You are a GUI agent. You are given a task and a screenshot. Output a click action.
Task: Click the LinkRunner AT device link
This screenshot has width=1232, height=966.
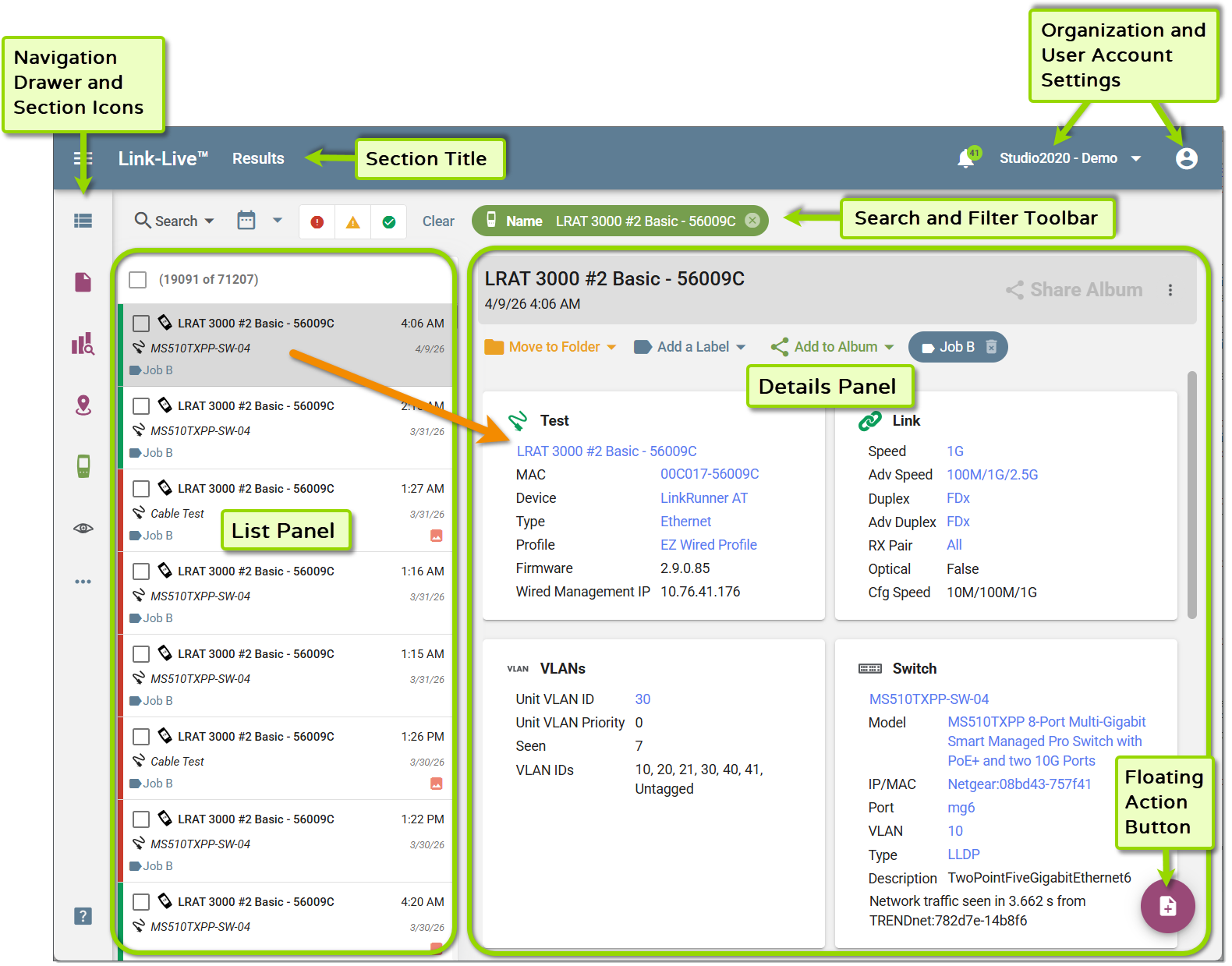click(x=704, y=498)
